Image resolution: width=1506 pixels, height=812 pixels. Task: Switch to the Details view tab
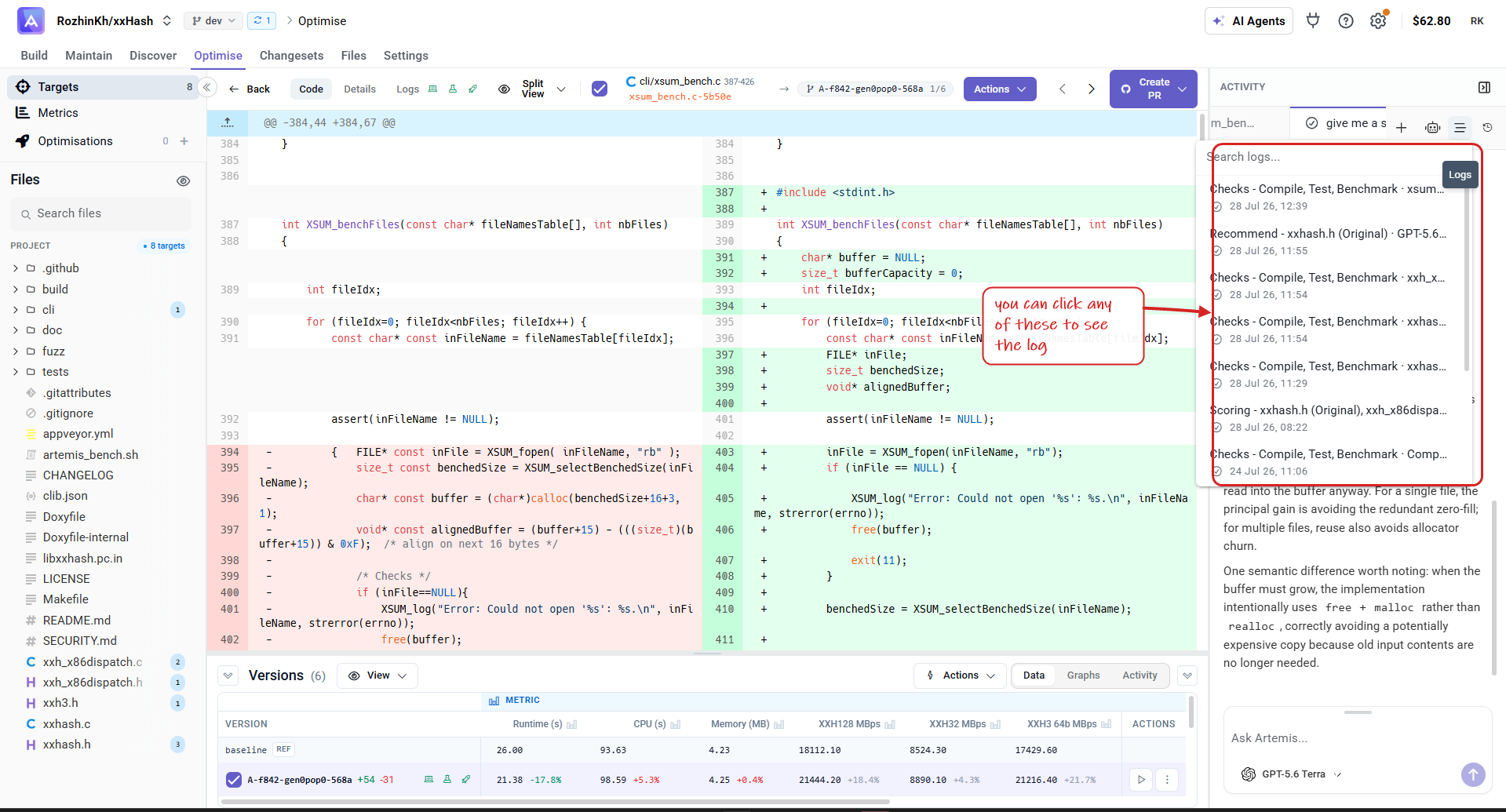pos(359,89)
